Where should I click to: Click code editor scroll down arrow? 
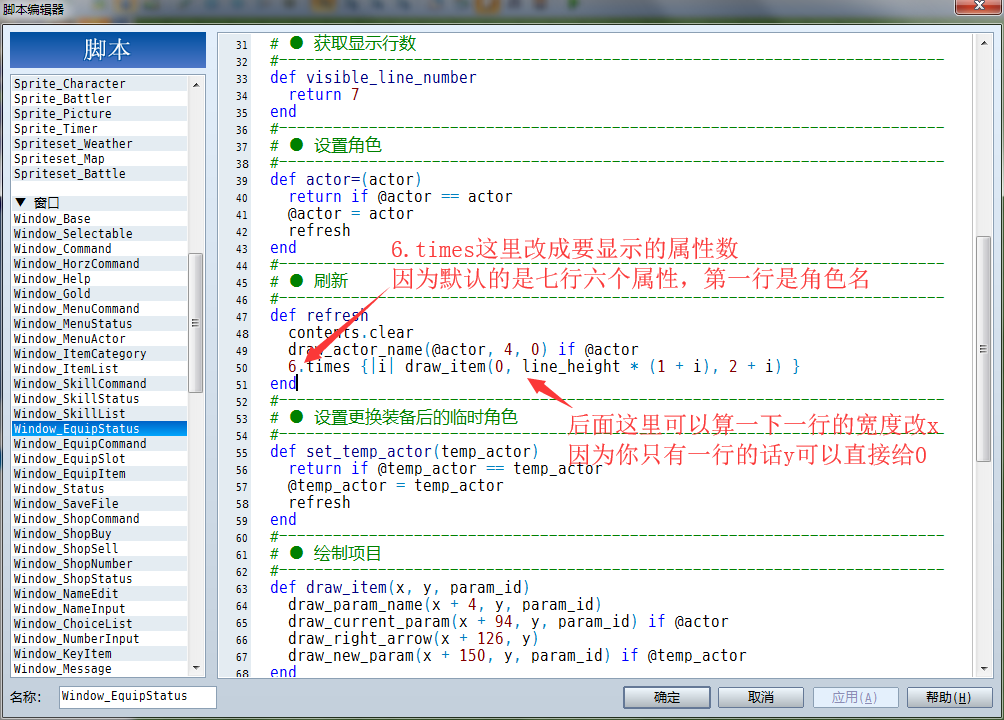[984, 669]
